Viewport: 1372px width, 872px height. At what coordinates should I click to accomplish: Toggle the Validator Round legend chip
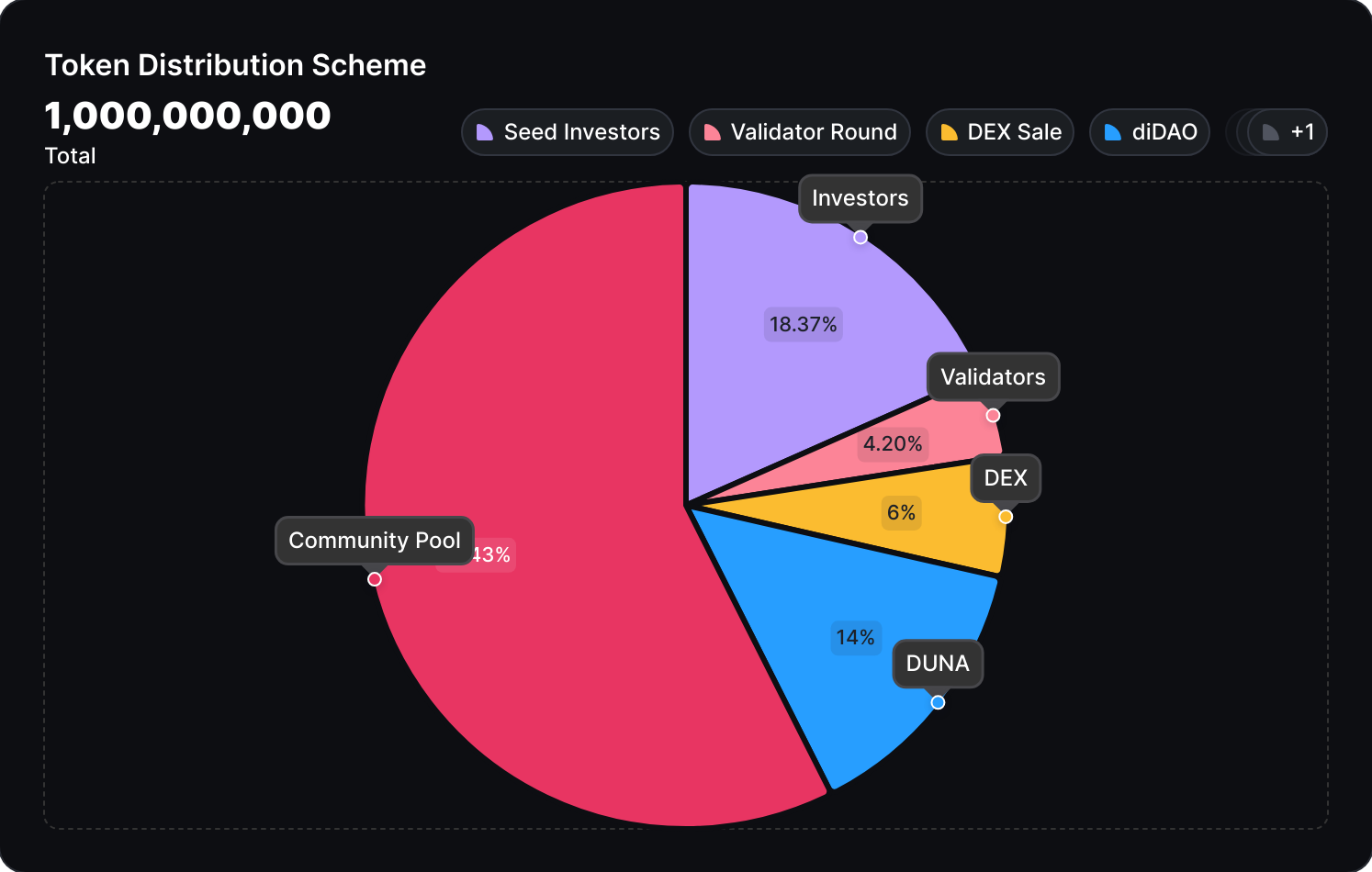tap(799, 131)
